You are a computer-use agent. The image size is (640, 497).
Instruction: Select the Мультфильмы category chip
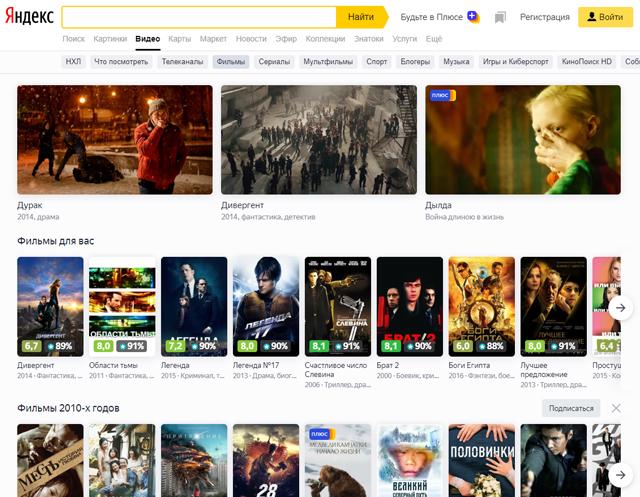[328, 62]
